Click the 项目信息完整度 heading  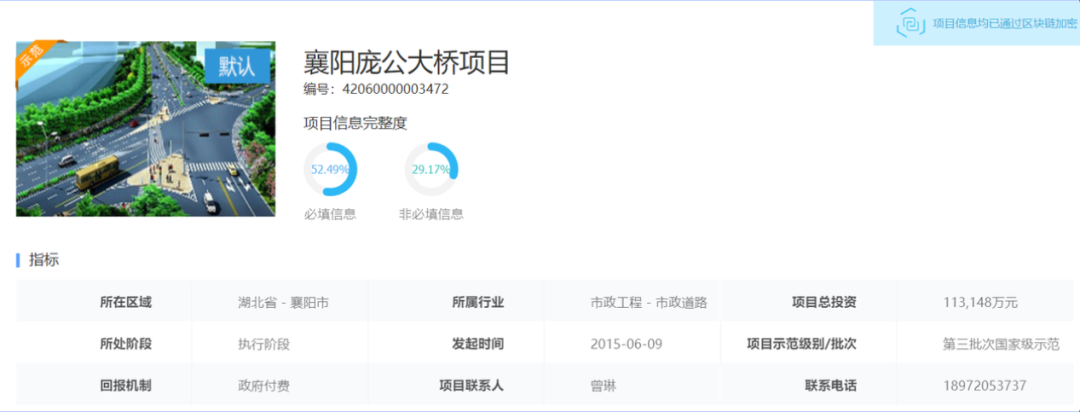point(355,123)
